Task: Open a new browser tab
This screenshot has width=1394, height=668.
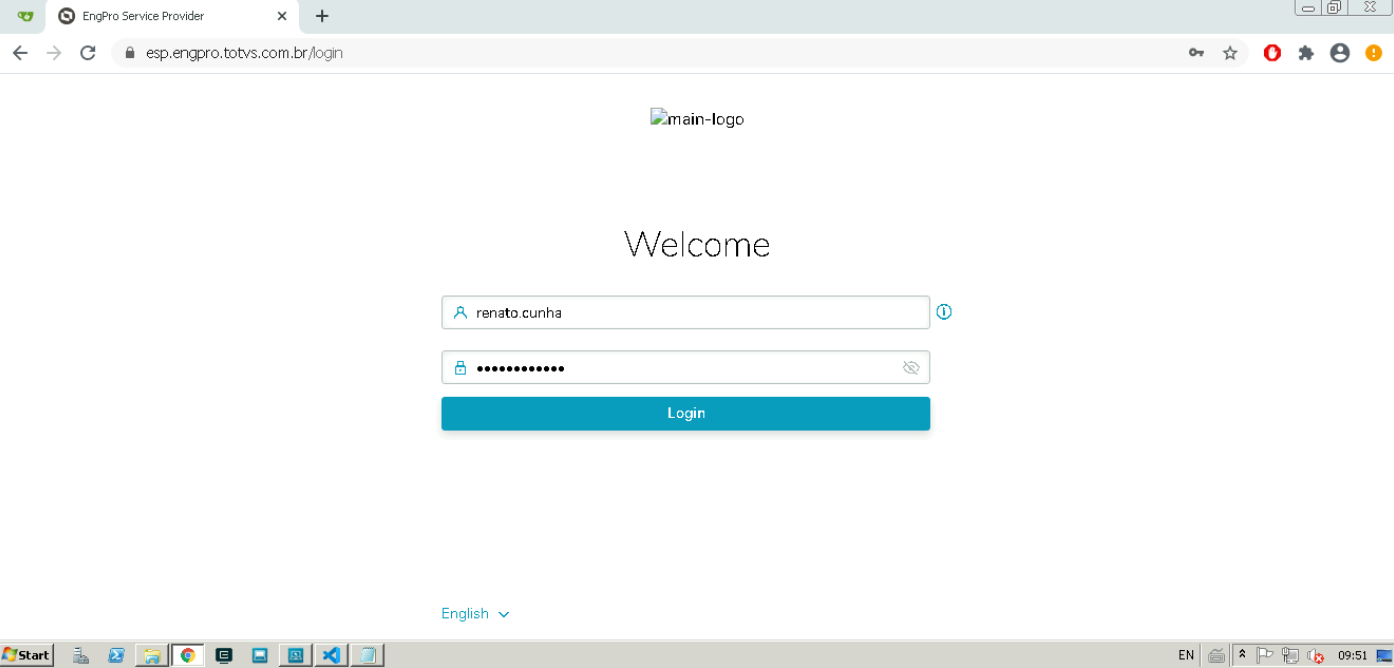Action: click(322, 16)
